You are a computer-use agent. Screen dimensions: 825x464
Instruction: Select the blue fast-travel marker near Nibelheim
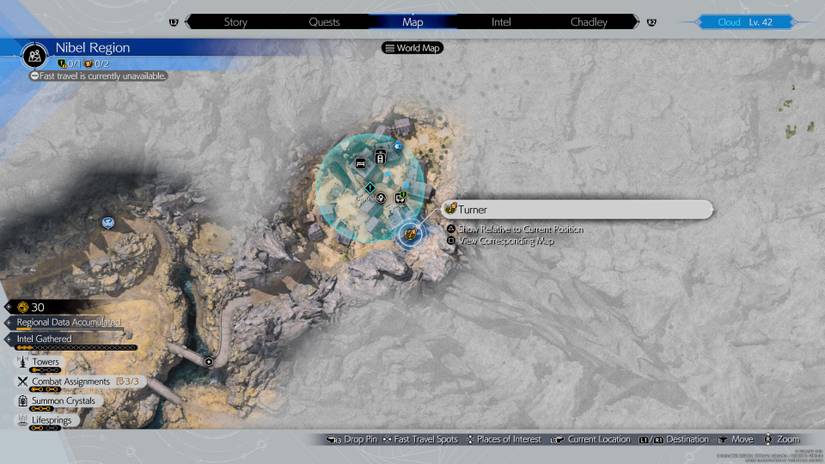point(397,146)
